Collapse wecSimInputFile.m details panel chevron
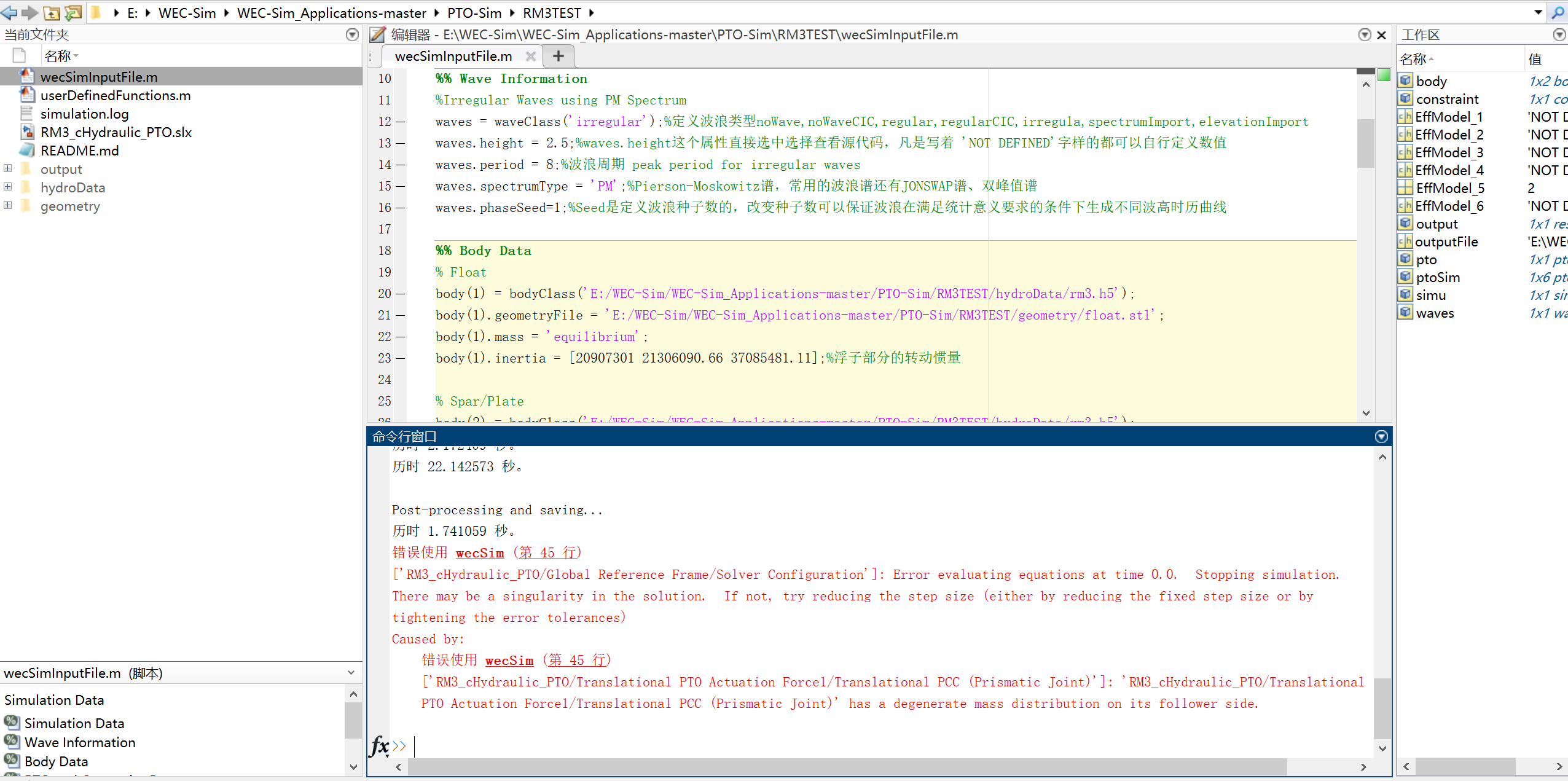The width and height of the screenshot is (1568, 781). (351, 673)
